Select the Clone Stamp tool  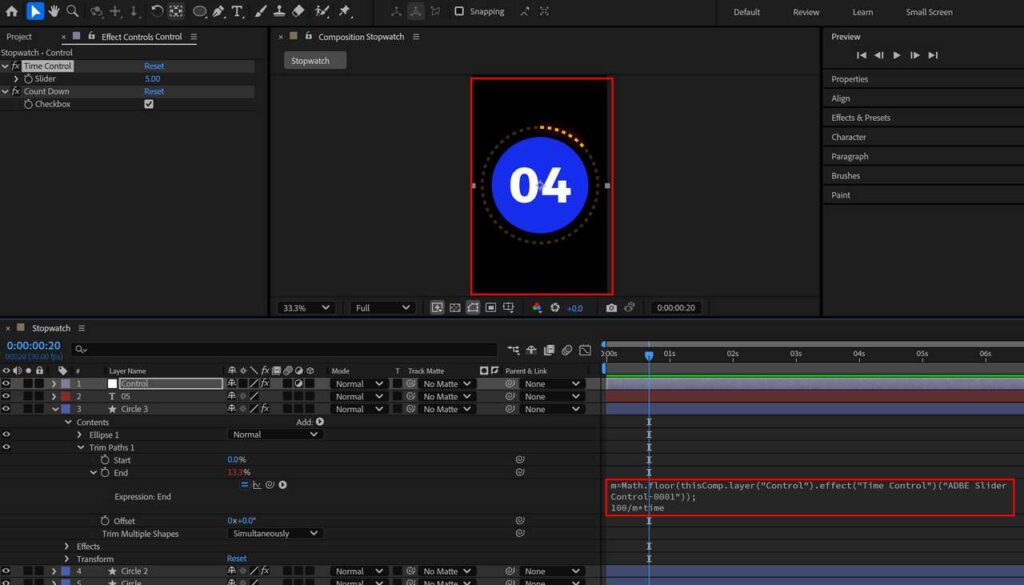279,11
